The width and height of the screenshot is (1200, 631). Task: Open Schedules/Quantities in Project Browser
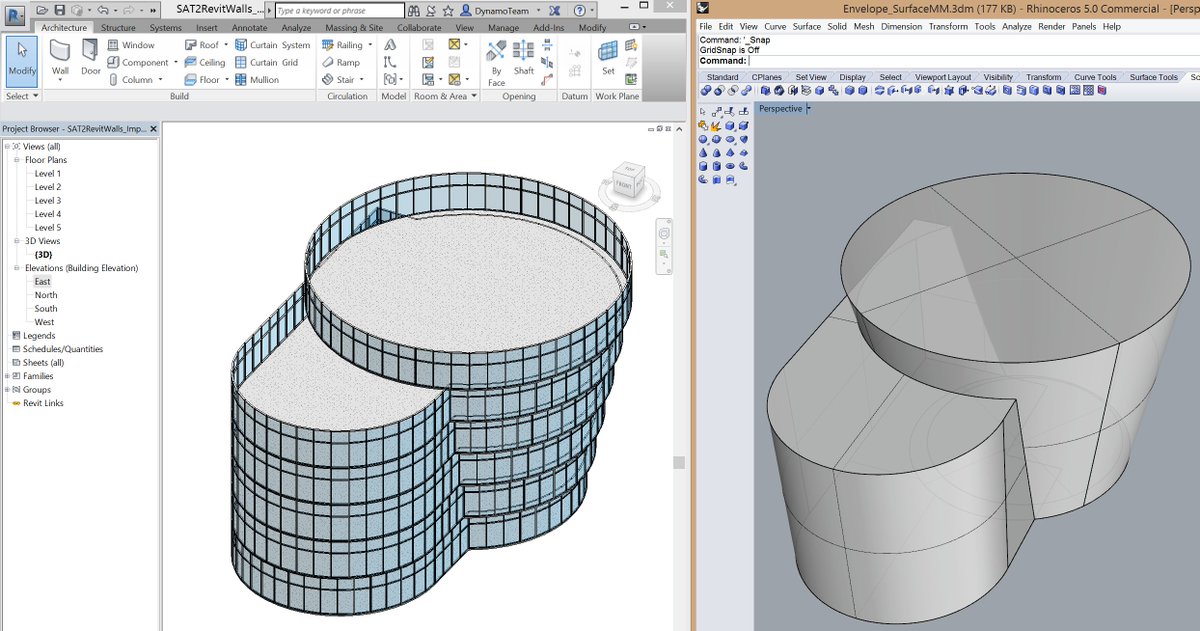click(x=62, y=349)
